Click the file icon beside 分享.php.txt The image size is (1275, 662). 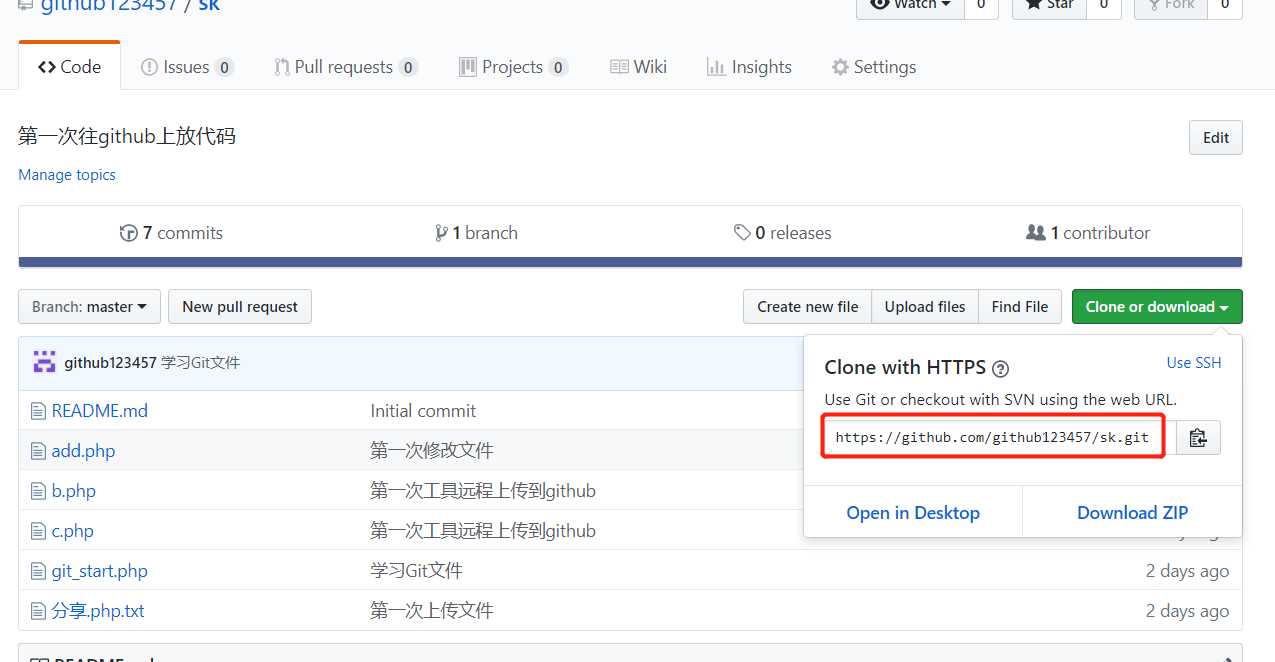click(x=38, y=611)
